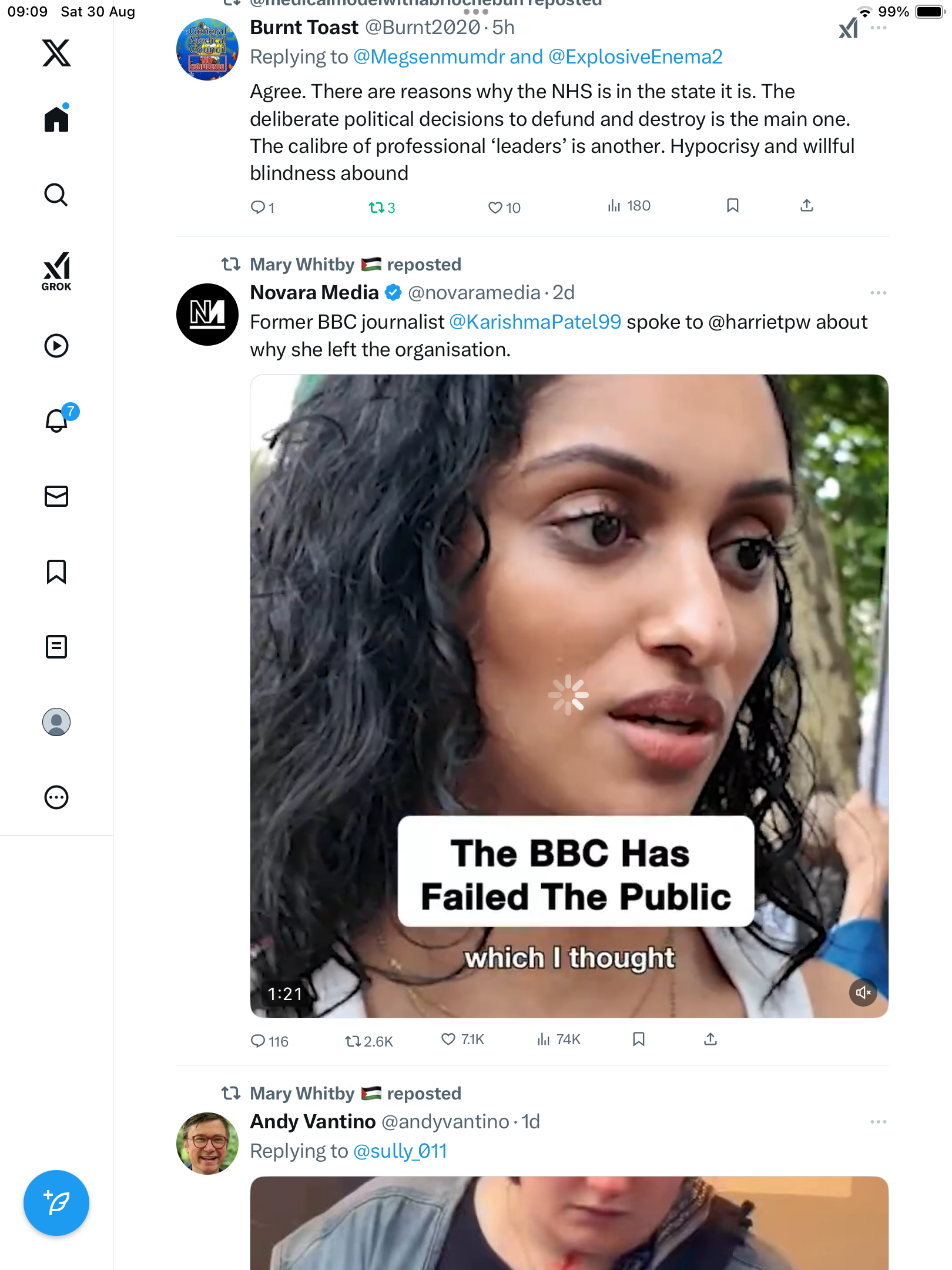Open the profile avatar in sidebar
Viewport: 952px width, 1270px height.
click(x=56, y=722)
